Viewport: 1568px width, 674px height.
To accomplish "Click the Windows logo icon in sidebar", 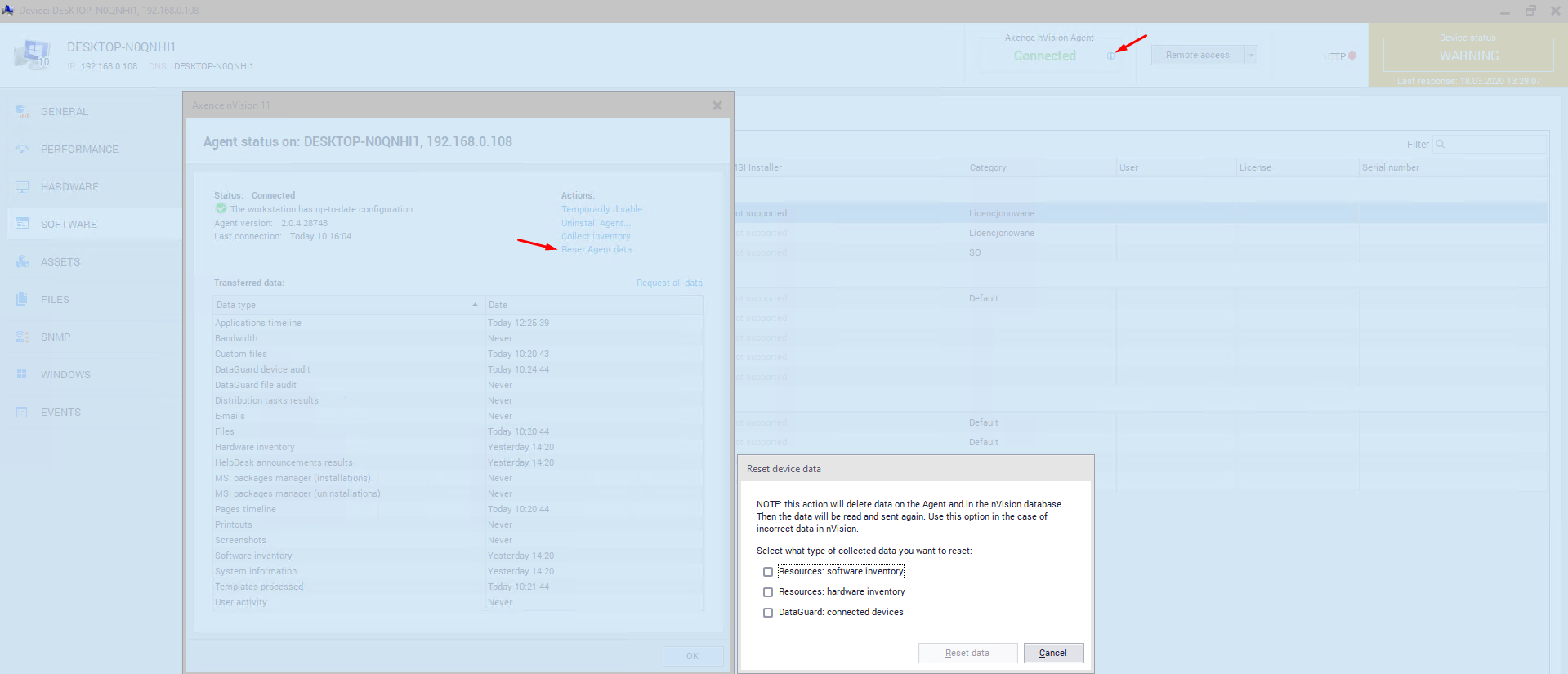I will click(x=22, y=374).
